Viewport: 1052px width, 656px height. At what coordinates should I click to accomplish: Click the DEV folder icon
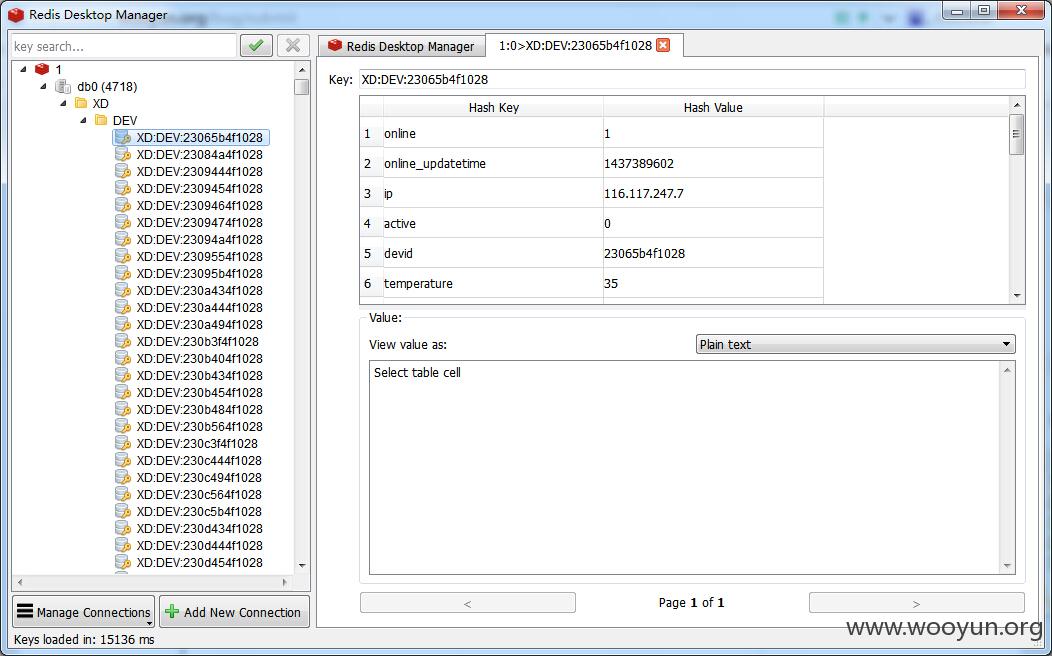click(x=101, y=120)
